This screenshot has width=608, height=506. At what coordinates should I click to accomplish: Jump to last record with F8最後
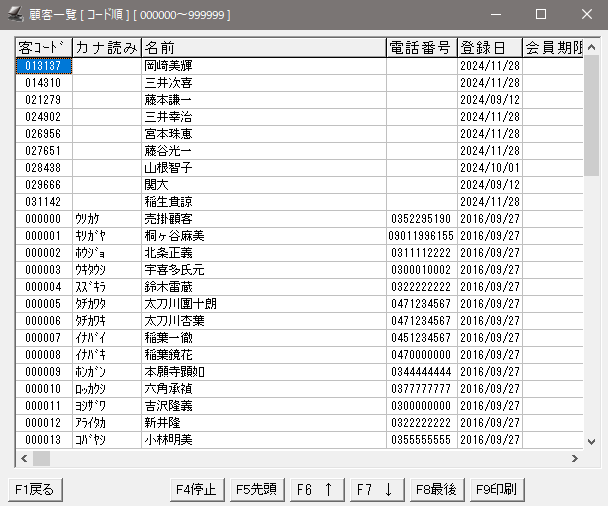click(436, 489)
